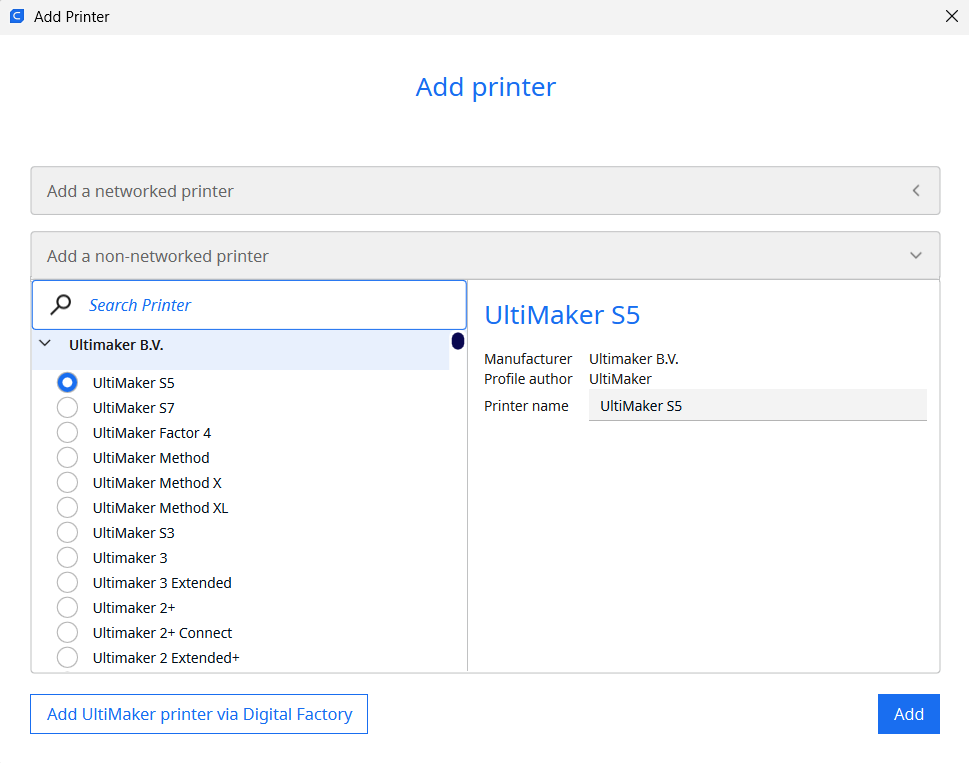Click the printer list scrollbar handle
Image resolution: width=969 pixels, height=763 pixels.
(x=458, y=341)
